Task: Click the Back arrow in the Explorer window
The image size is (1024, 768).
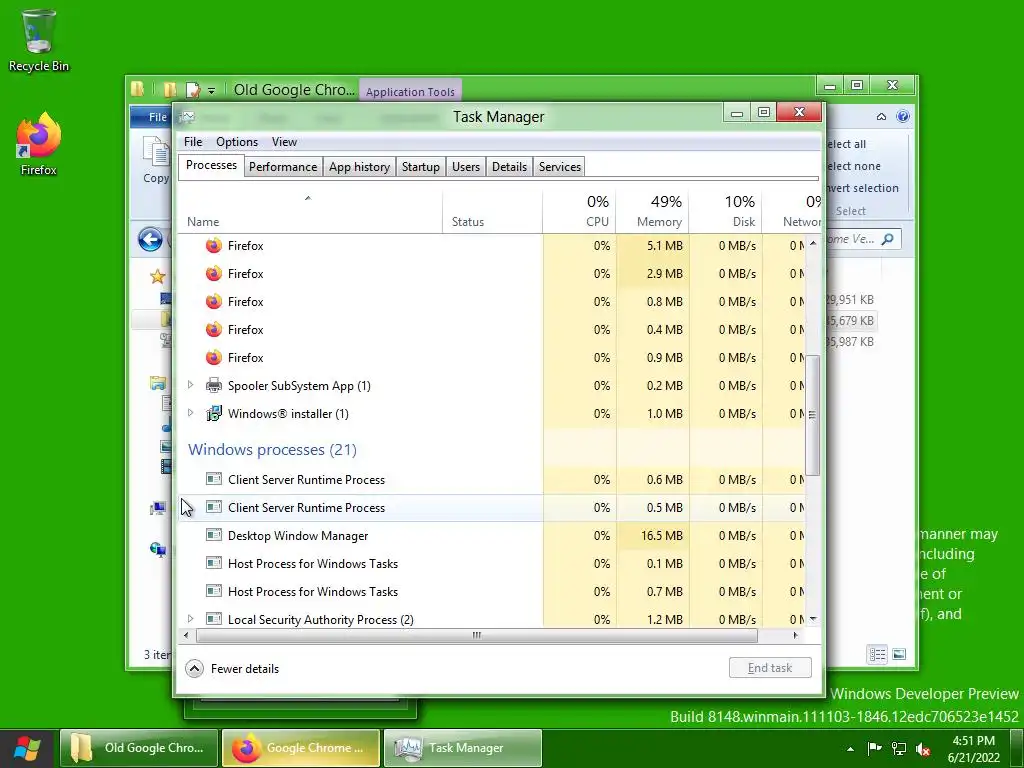Action: pyautogui.click(x=150, y=240)
